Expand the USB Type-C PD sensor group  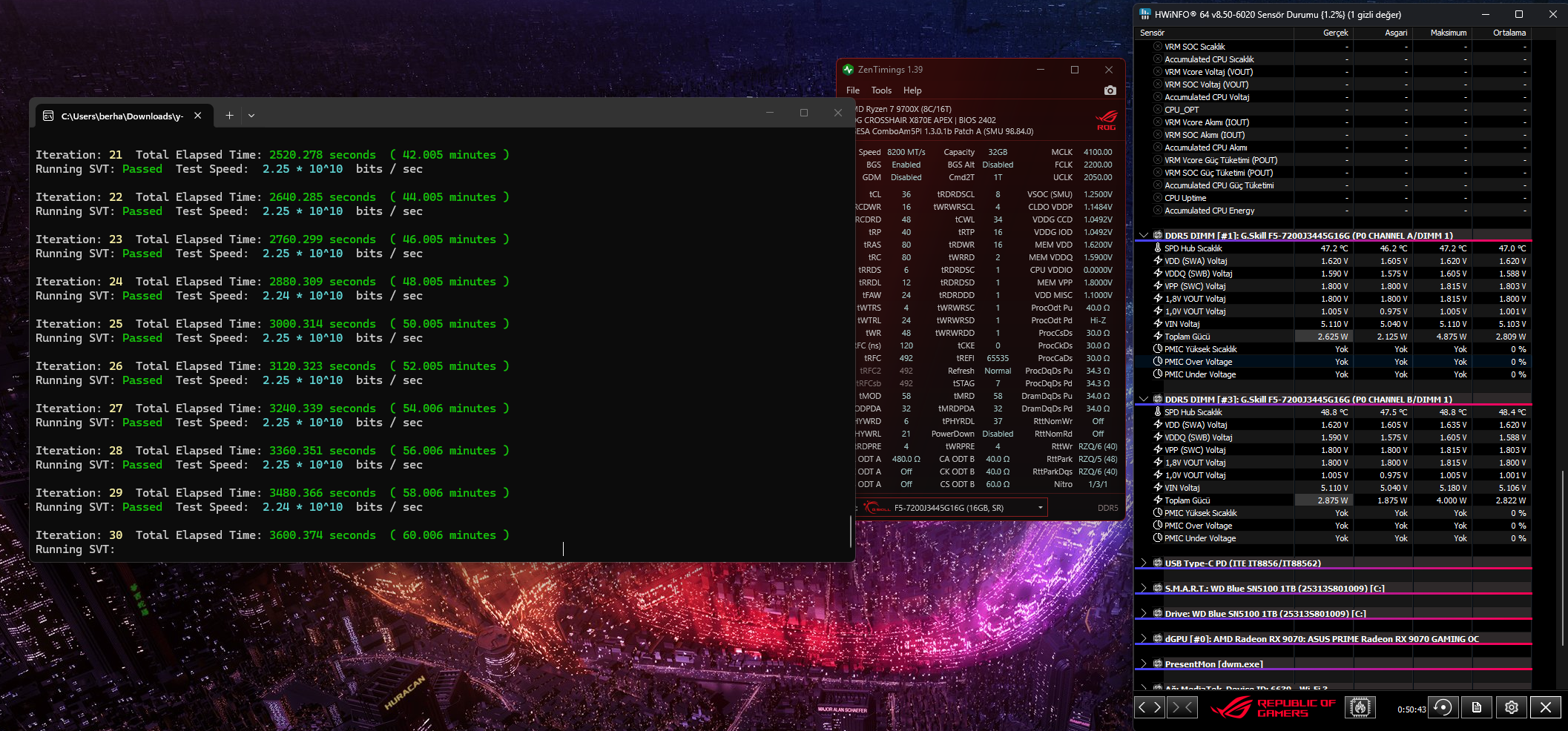click(1143, 563)
